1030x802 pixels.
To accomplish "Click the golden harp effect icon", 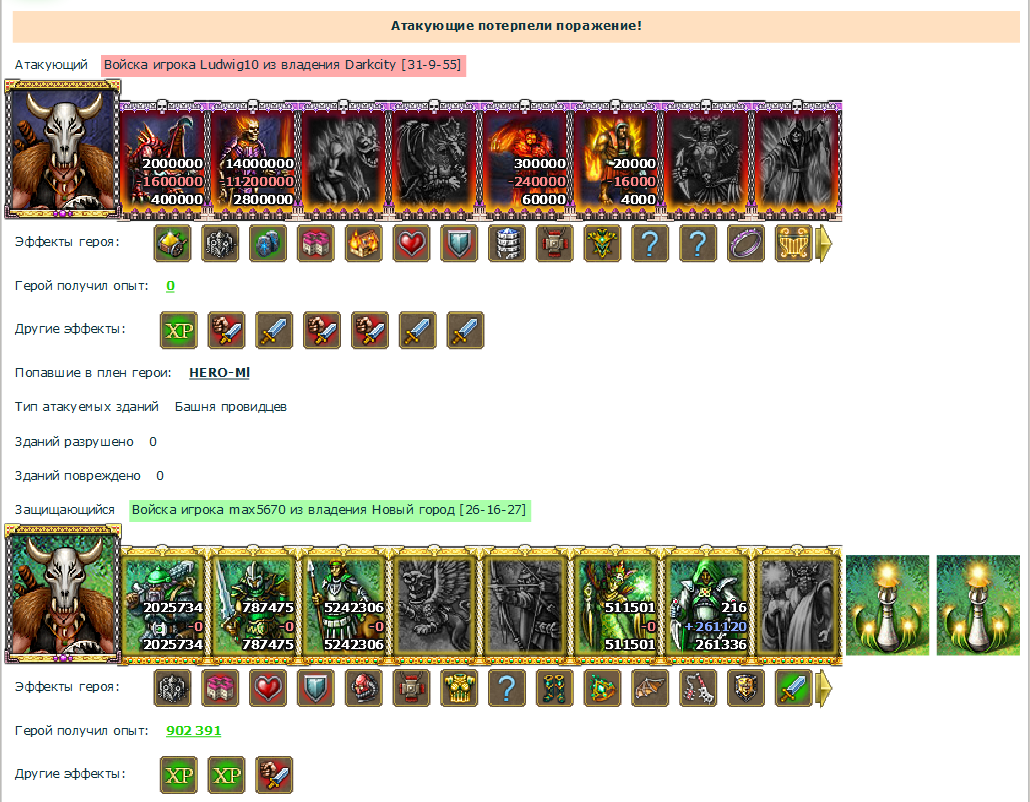I will click(x=794, y=243).
